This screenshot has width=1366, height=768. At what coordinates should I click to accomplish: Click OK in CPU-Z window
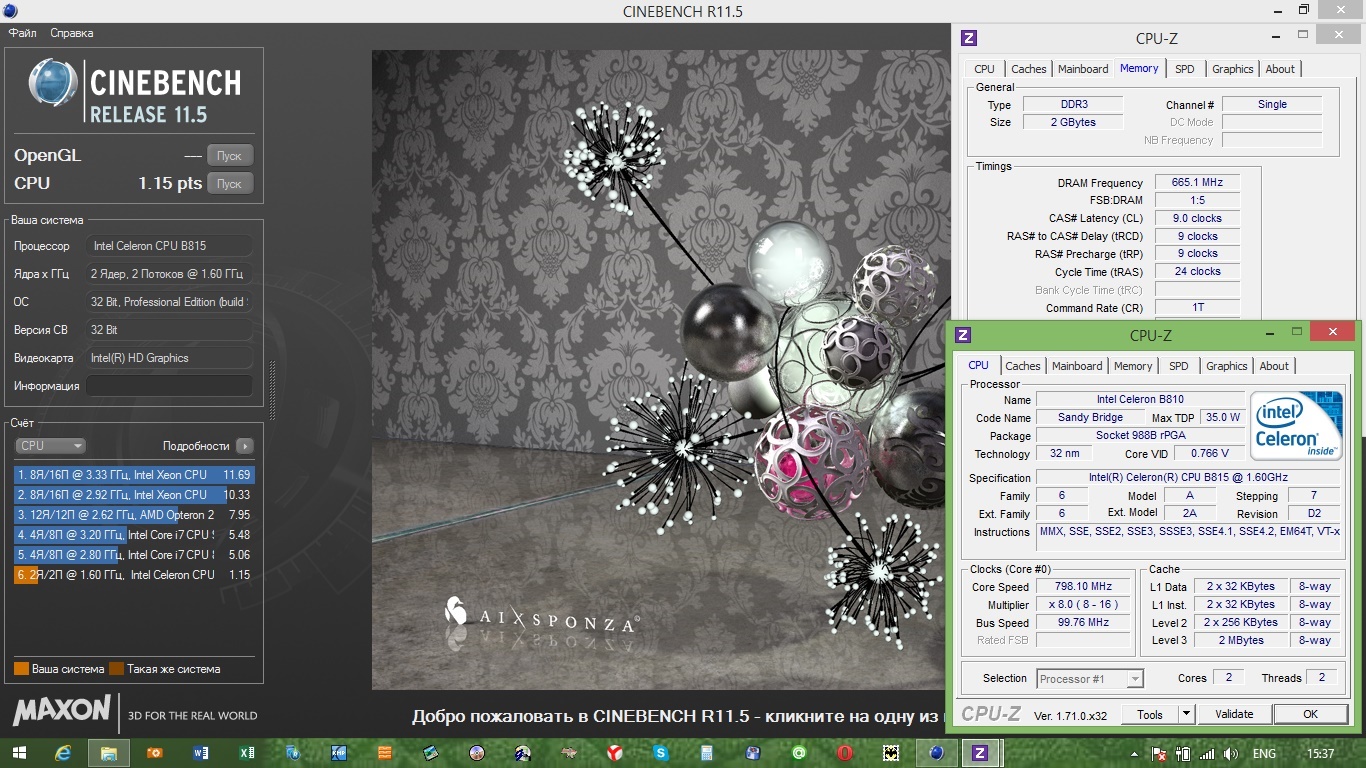[x=1310, y=714]
